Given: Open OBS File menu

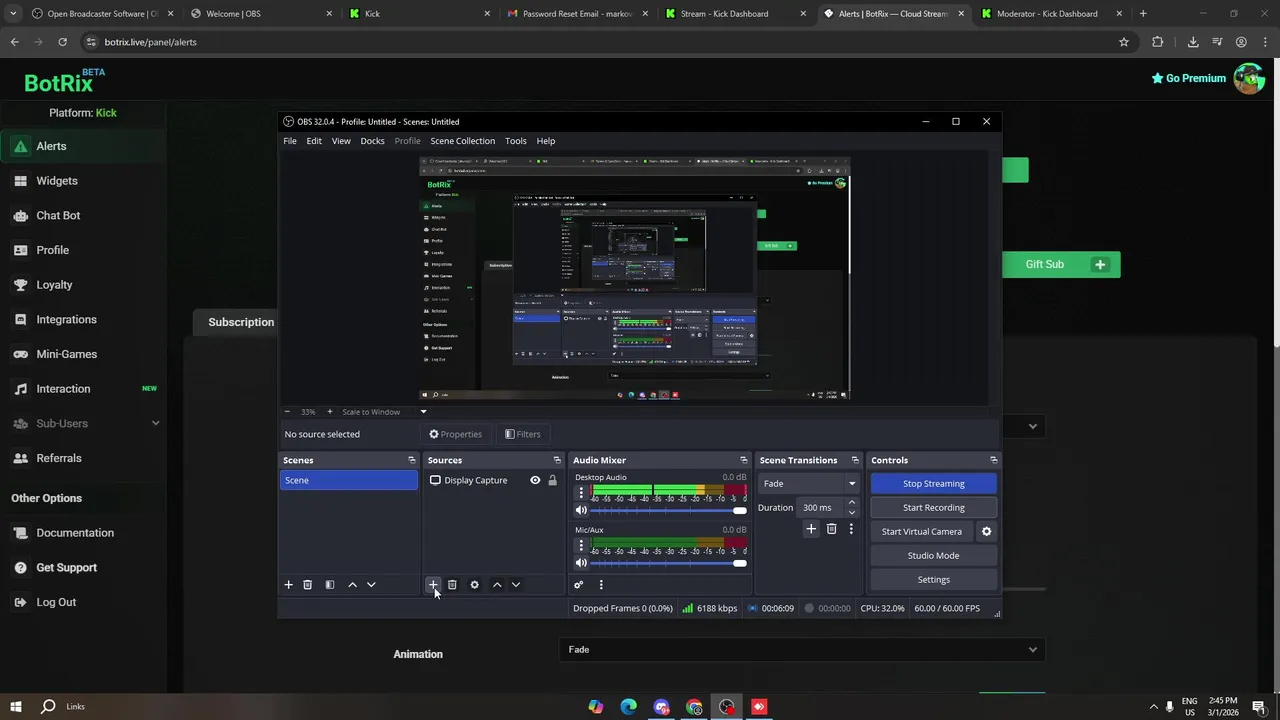Looking at the screenshot, I should [289, 141].
